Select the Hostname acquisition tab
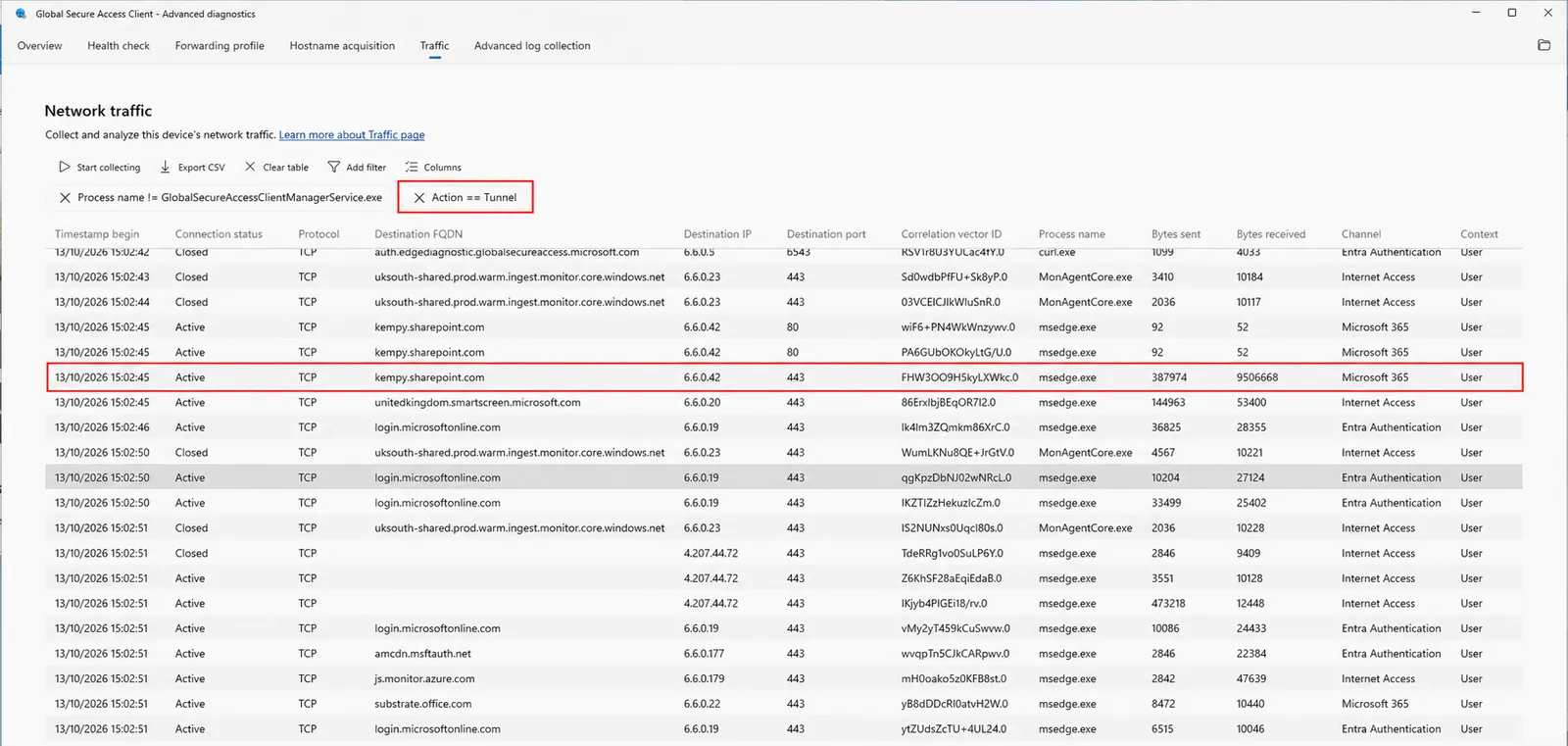 (x=342, y=46)
